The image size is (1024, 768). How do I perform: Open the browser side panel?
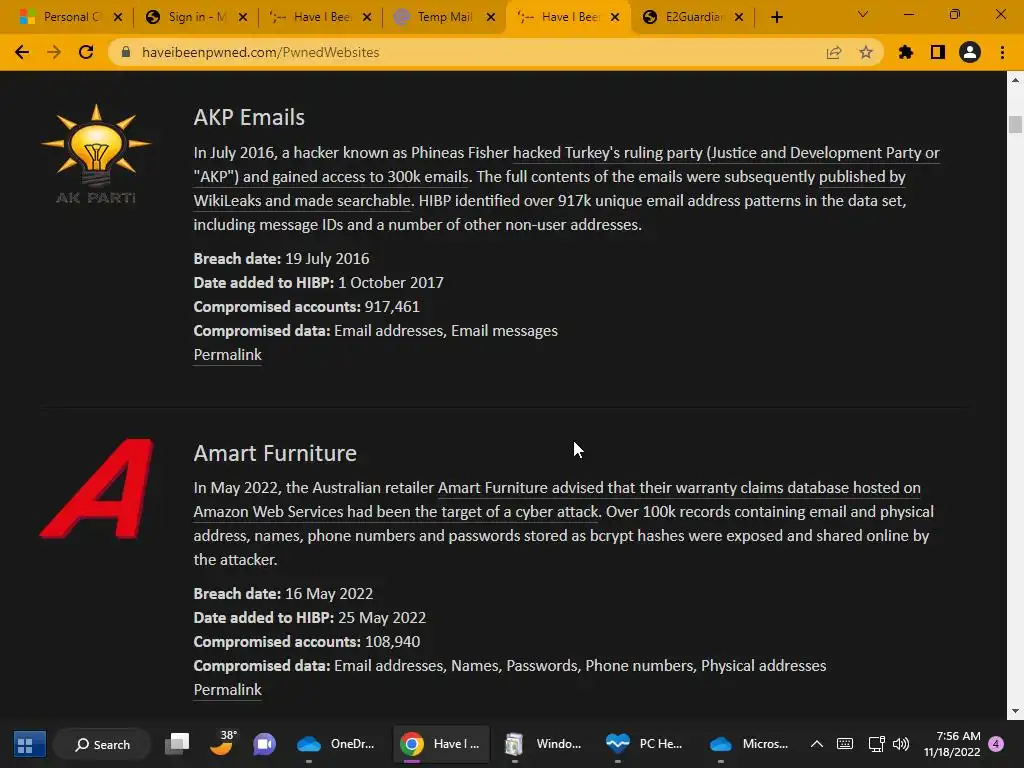(938, 52)
